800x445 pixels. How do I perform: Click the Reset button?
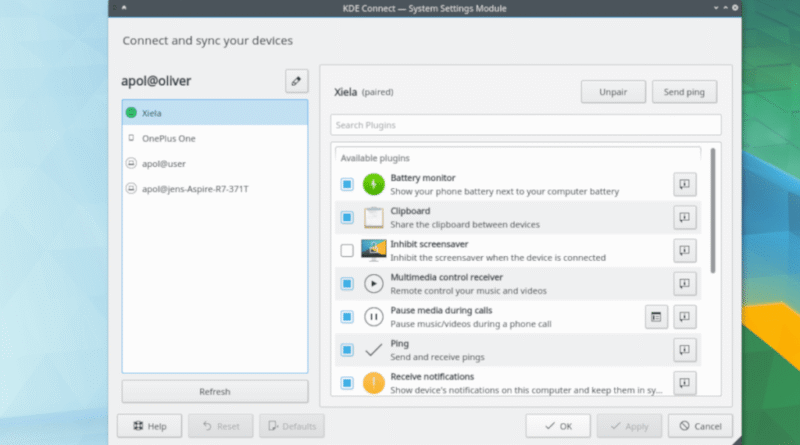click(x=220, y=426)
